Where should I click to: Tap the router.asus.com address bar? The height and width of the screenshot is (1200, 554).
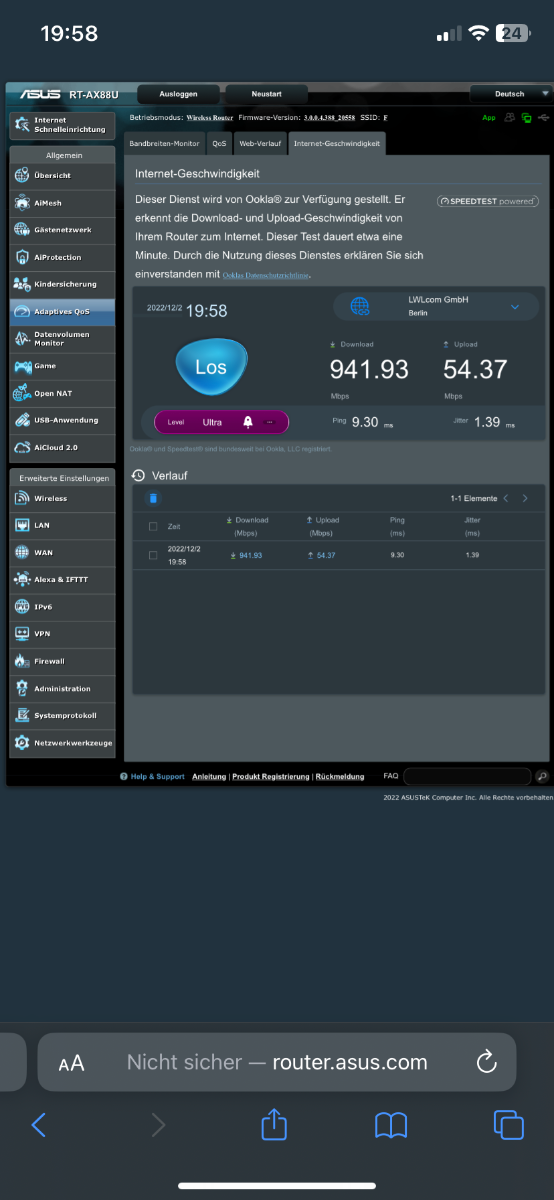tap(277, 1062)
